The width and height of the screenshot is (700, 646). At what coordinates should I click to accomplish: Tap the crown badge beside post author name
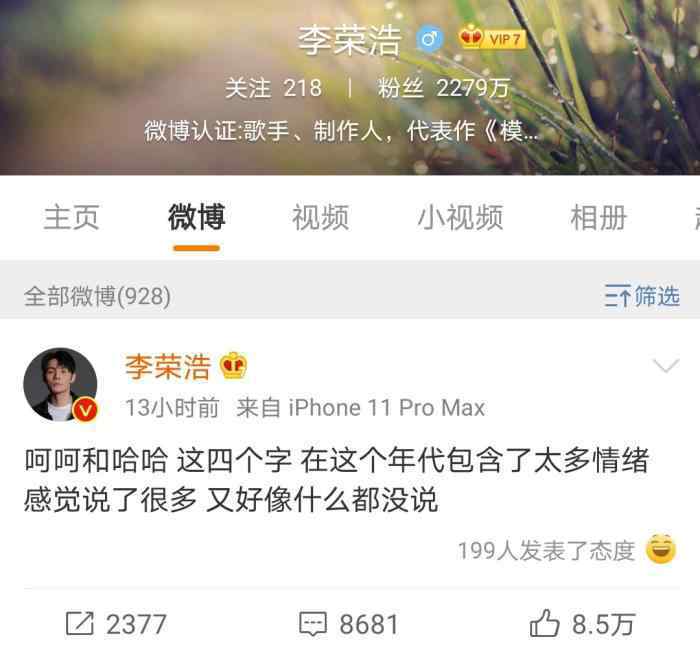(x=233, y=366)
